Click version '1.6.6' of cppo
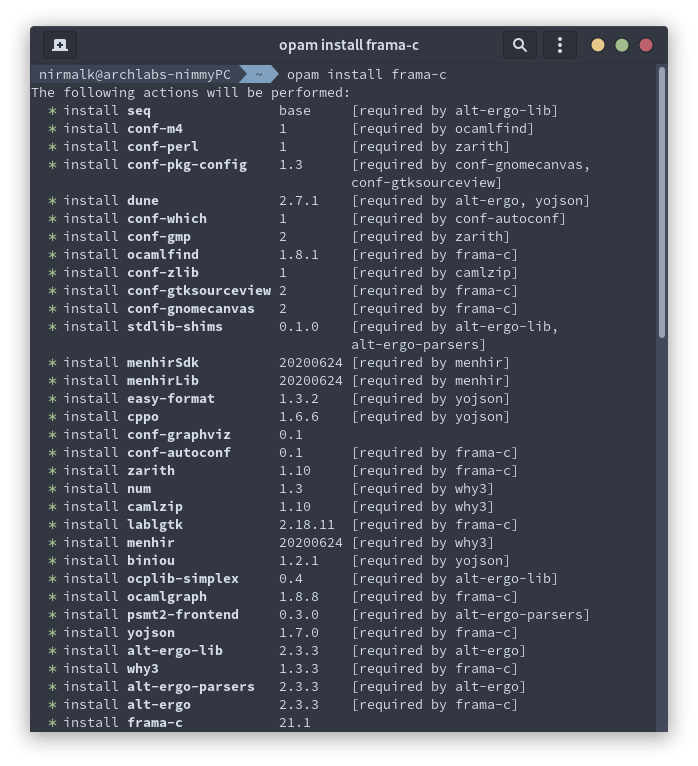Screen dimensions: 698x766 (x=299, y=417)
